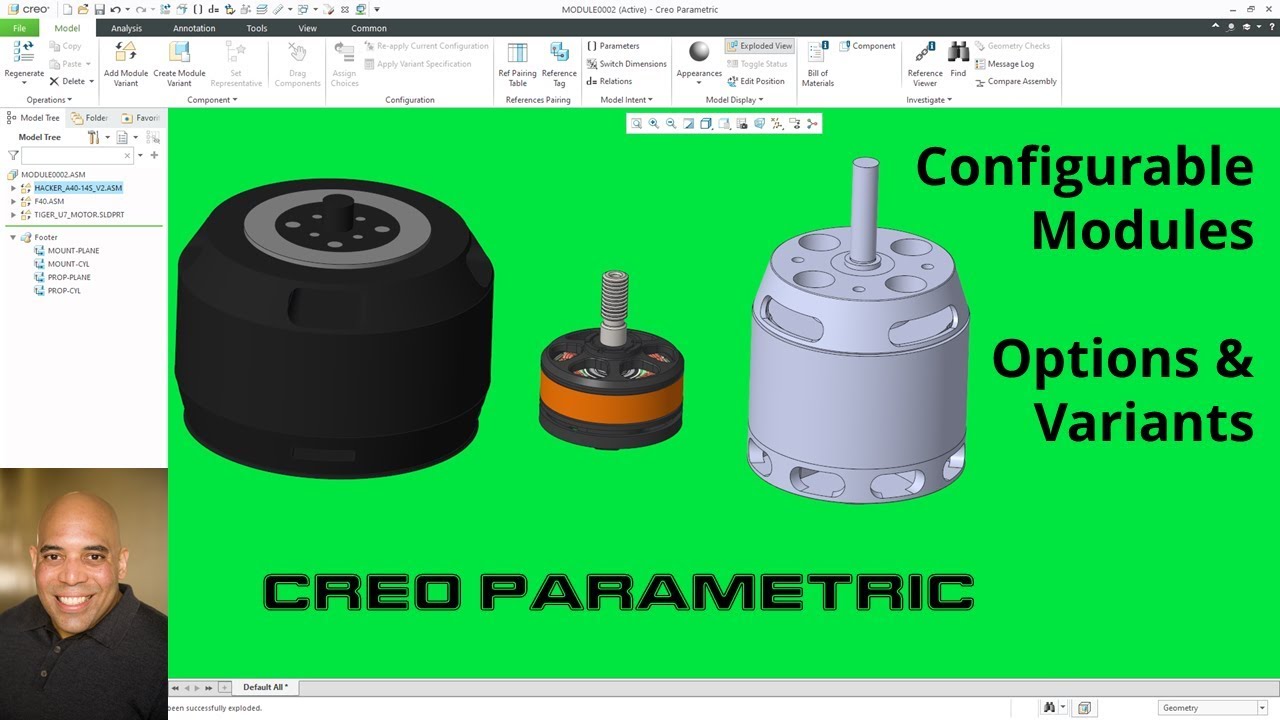Select MOUNT-PLANE in the Footer
Screen dimensions: 1280x720
coord(73,251)
